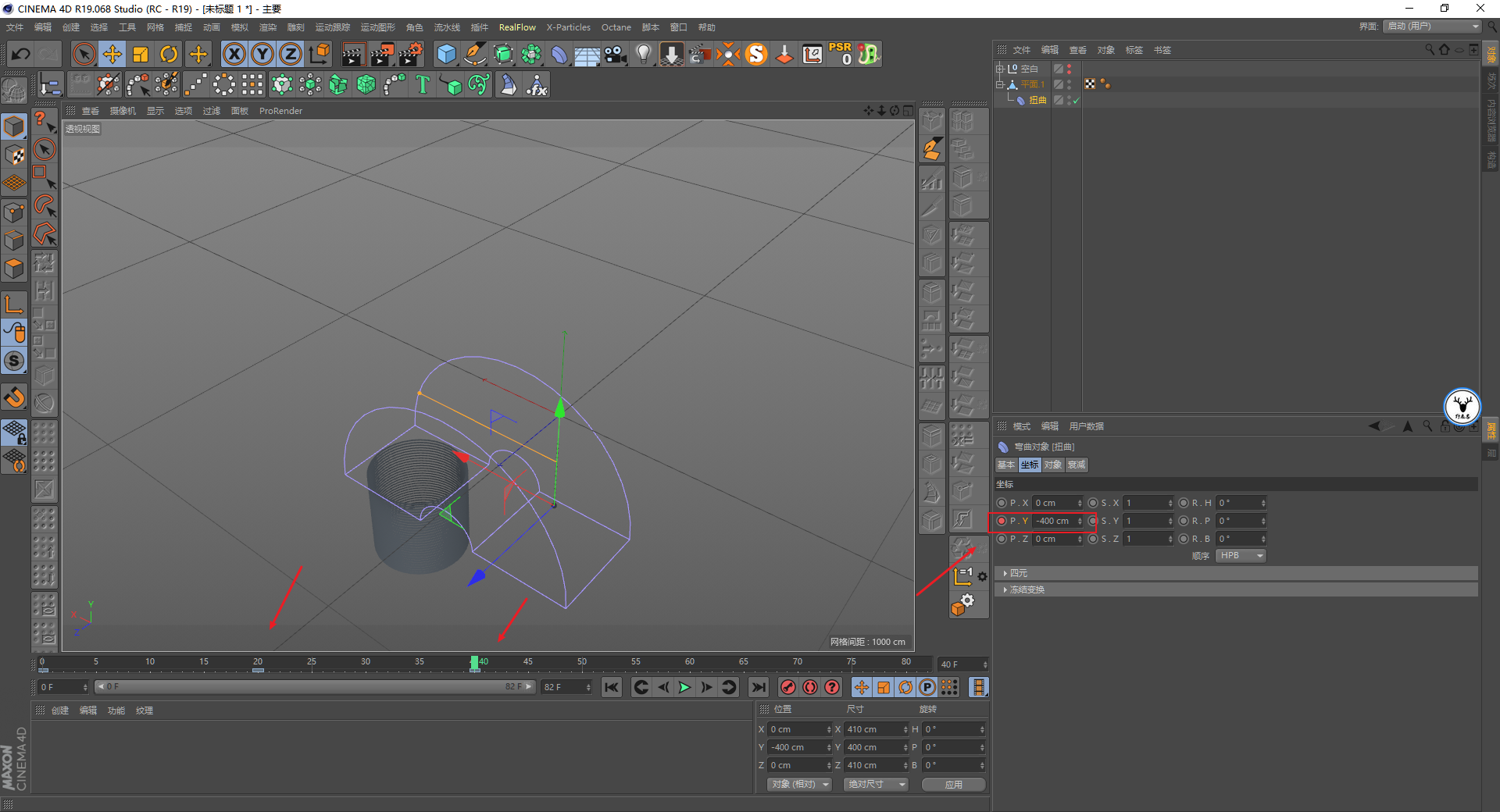Toggle X axis lock icon
This screenshot has width=1500, height=812.
[234, 54]
